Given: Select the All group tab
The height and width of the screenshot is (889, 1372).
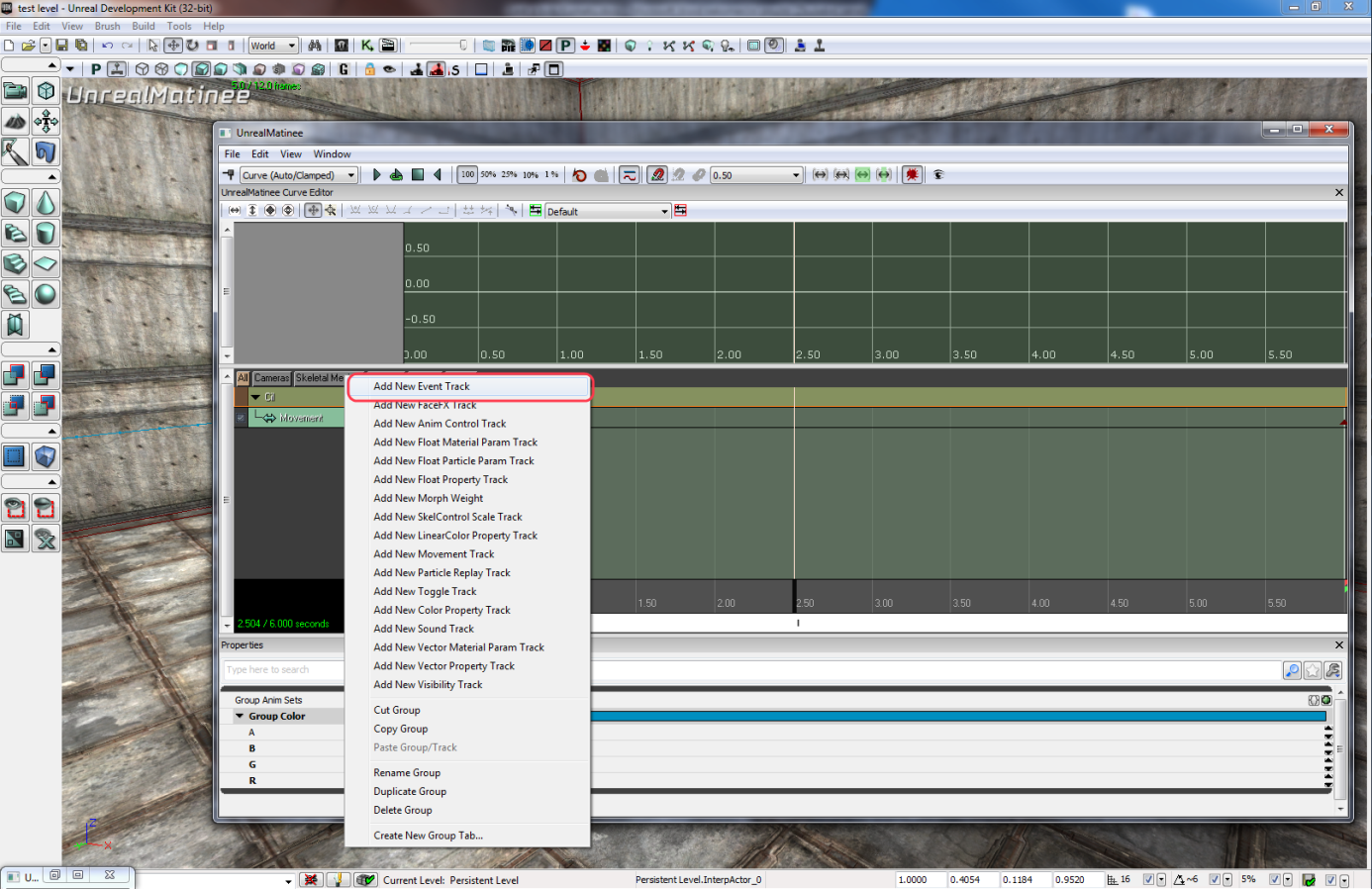Looking at the screenshot, I should pyautogui.click(x=243, y=378).
